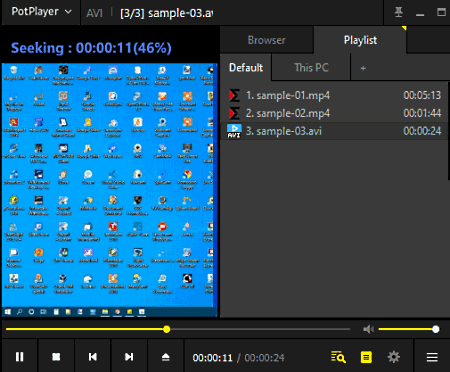Click the 00:00:24 duration in playlist
This screenshot has width=450, height=372.
(422, 131)
